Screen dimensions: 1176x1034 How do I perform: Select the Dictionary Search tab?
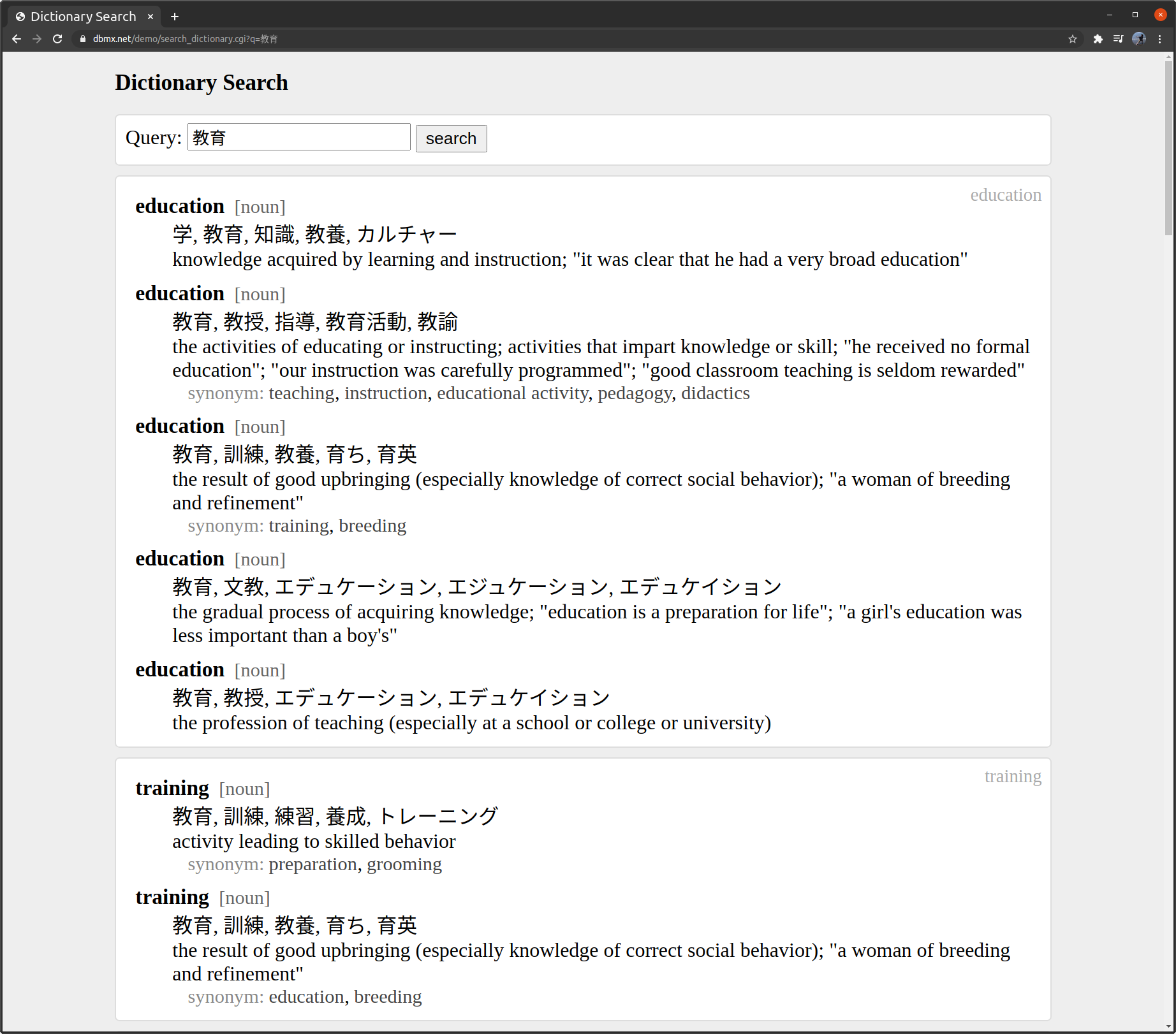pos(83,17)
